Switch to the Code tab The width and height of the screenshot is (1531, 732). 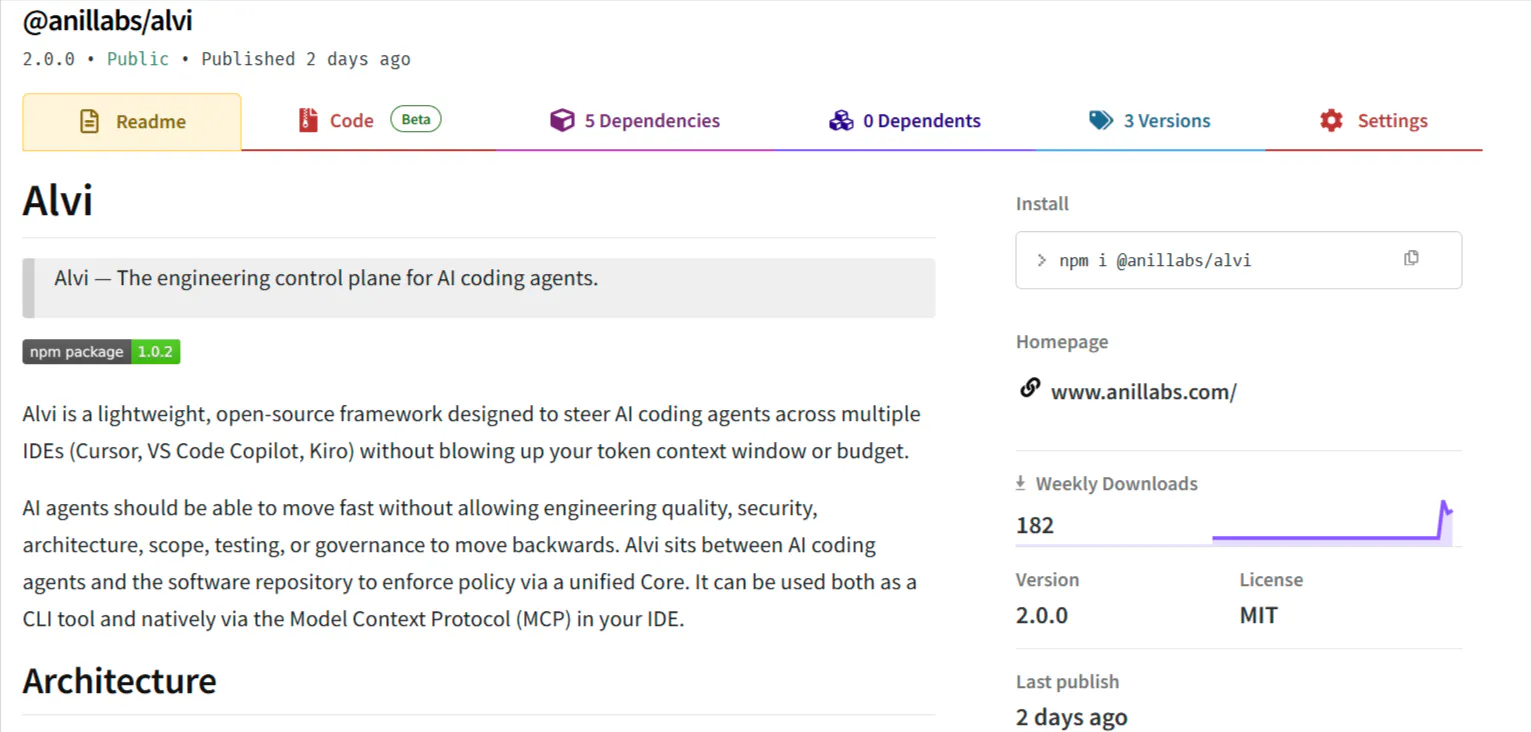[x=369, y=121]
